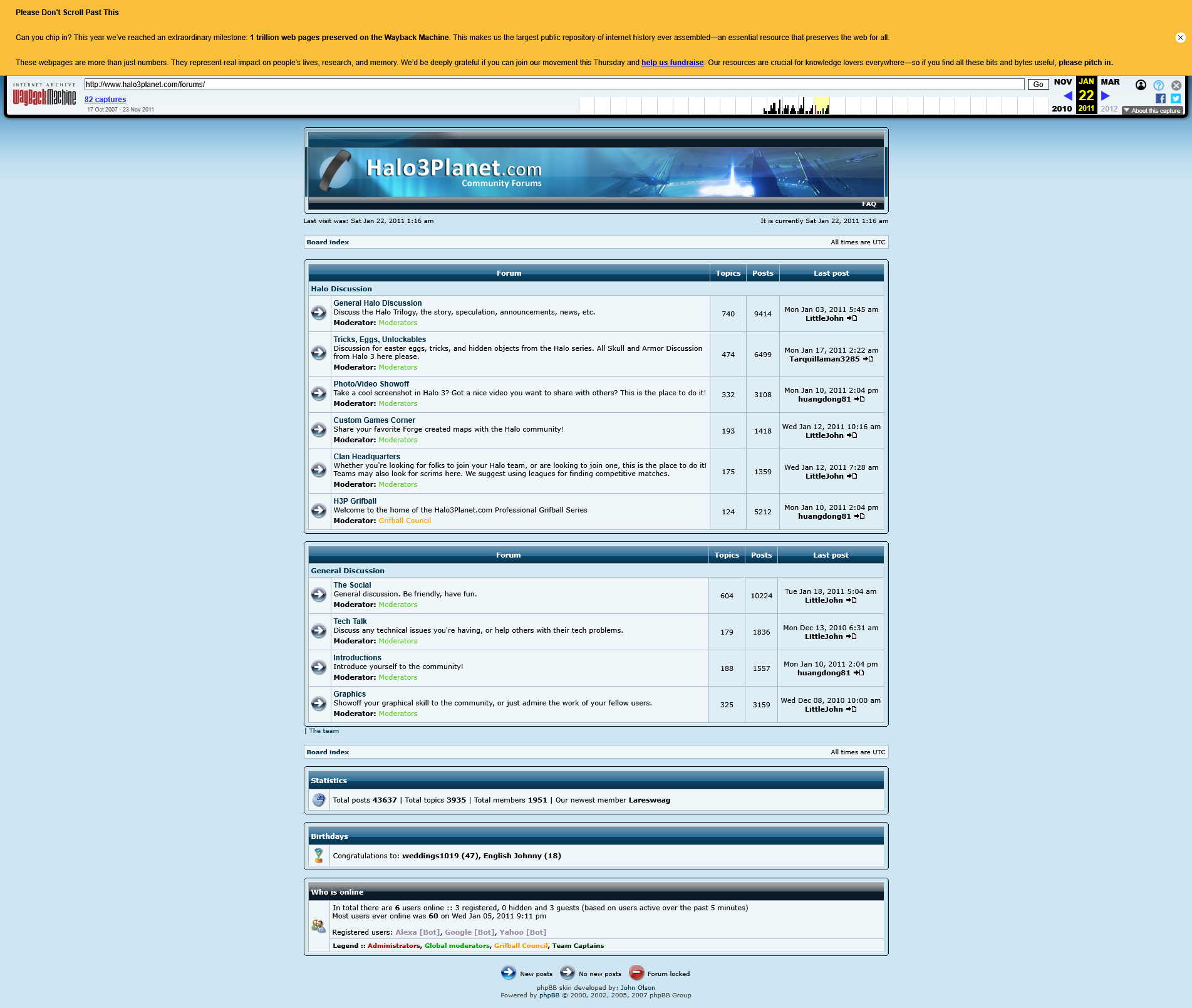Viewport: 1192px width, 1008px height.
Task: Click the General Halo Discussion forum status icon
Action: [x=319, y=313]
